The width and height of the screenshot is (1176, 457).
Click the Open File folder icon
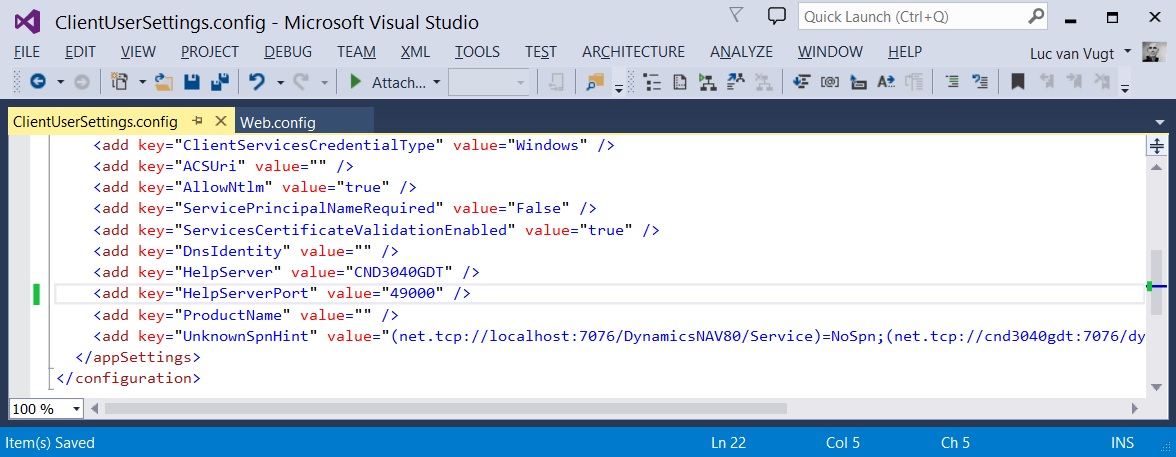pyautogui.click(x=164, y=82)
